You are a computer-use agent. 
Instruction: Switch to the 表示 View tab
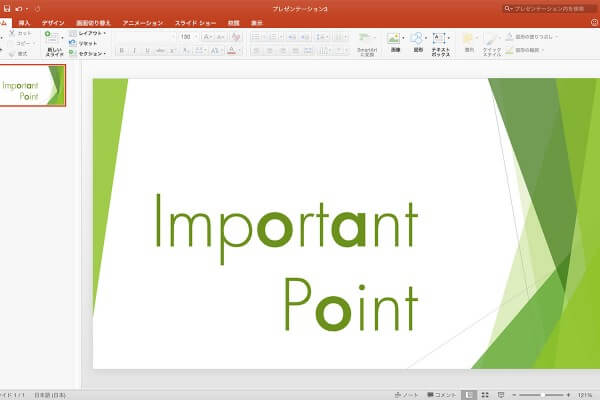click(256, 23)
